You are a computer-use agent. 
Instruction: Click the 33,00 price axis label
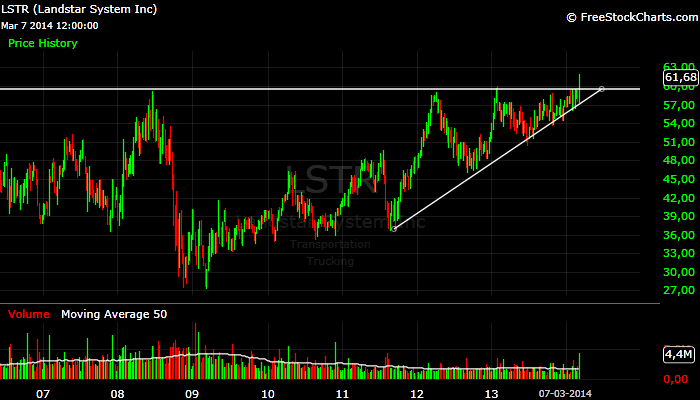pyautogui.click(x=679, y=254)
